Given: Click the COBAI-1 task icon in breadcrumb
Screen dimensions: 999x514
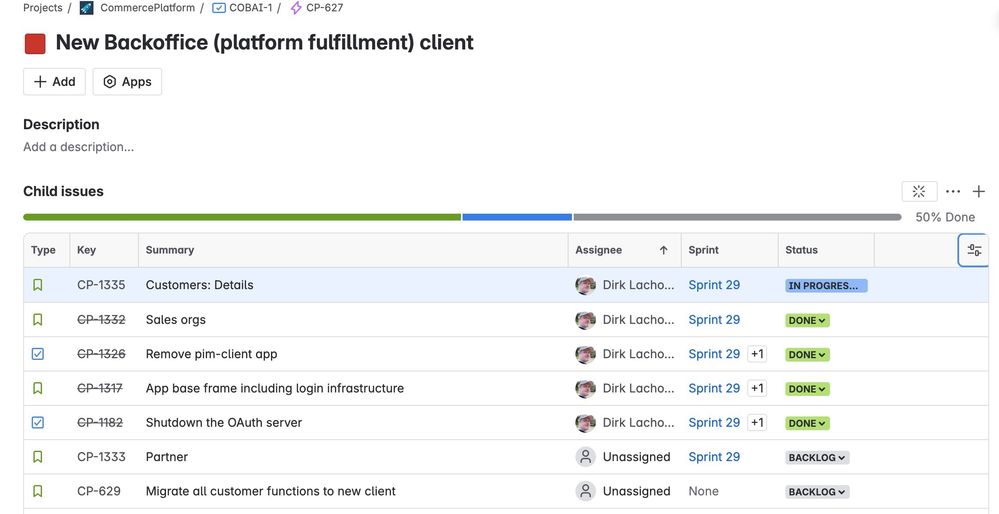Looking at the screenshot, I should click(219, 8).
